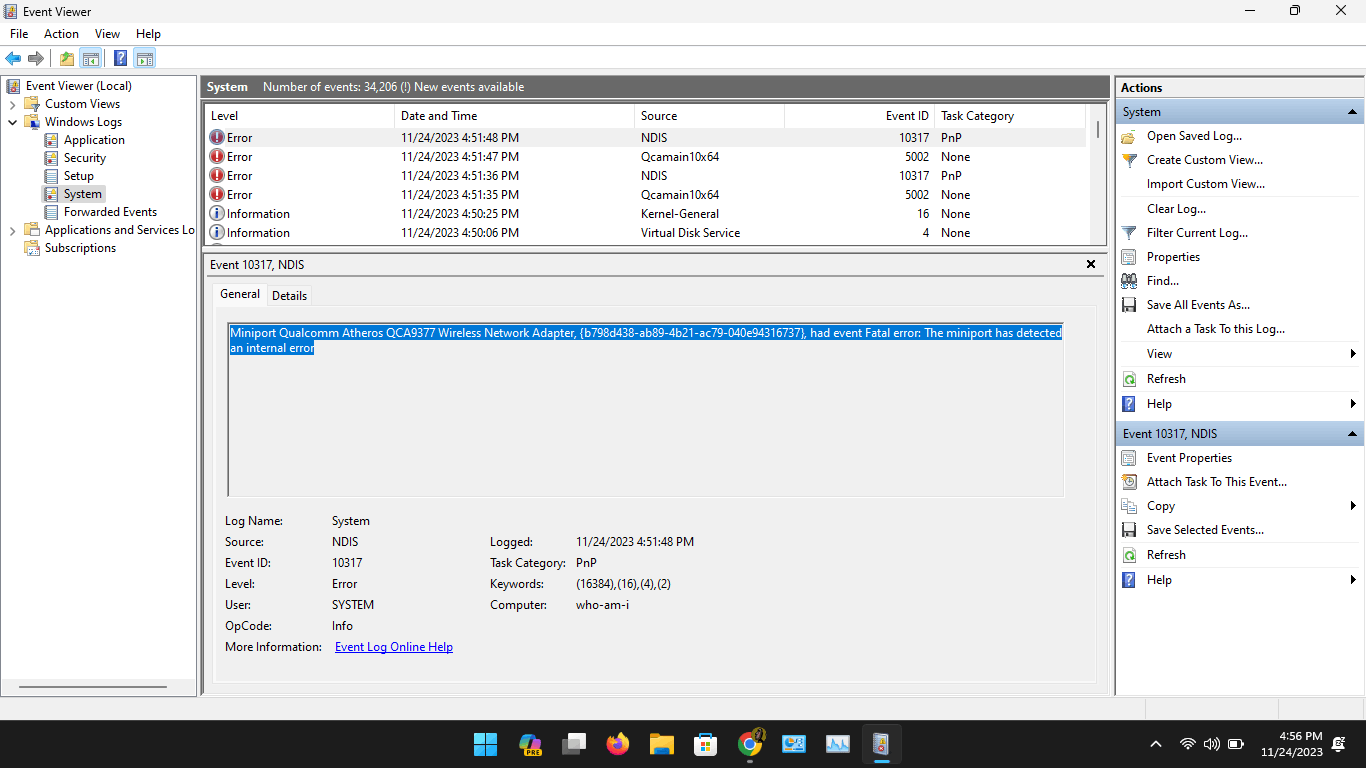Click the Find action

1163,281
